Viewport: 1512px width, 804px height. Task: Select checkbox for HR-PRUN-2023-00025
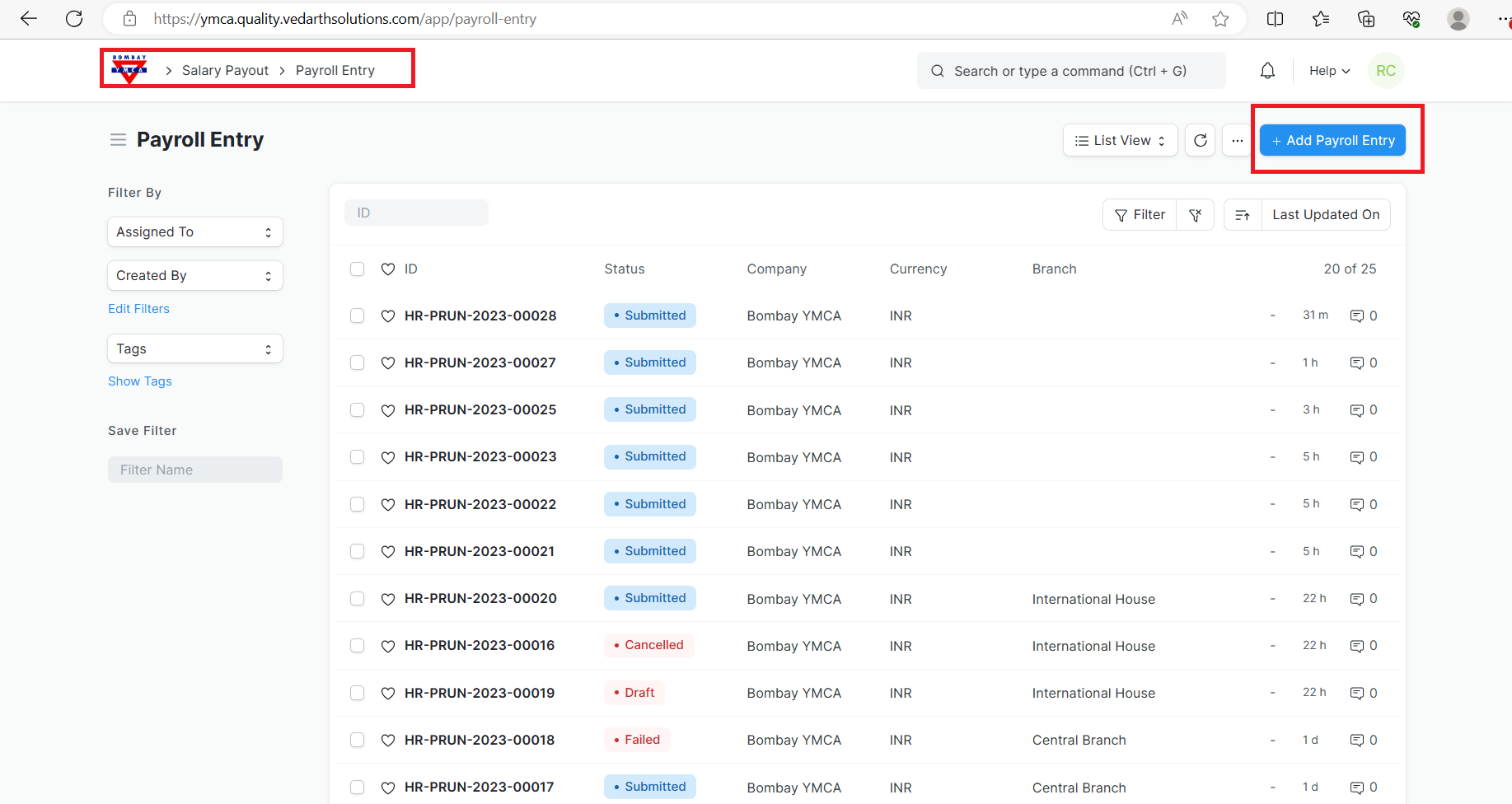pos(357,410)
